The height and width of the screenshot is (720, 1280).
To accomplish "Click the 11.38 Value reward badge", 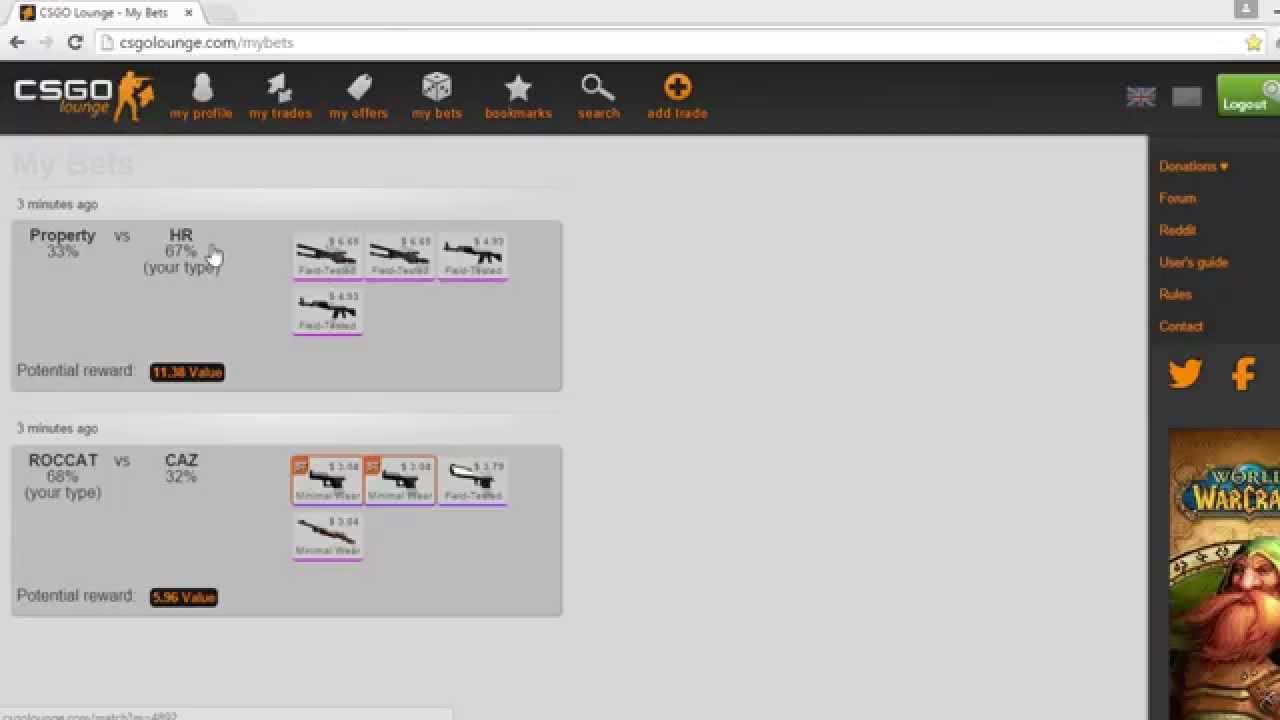I will click(x=187, y=372).
